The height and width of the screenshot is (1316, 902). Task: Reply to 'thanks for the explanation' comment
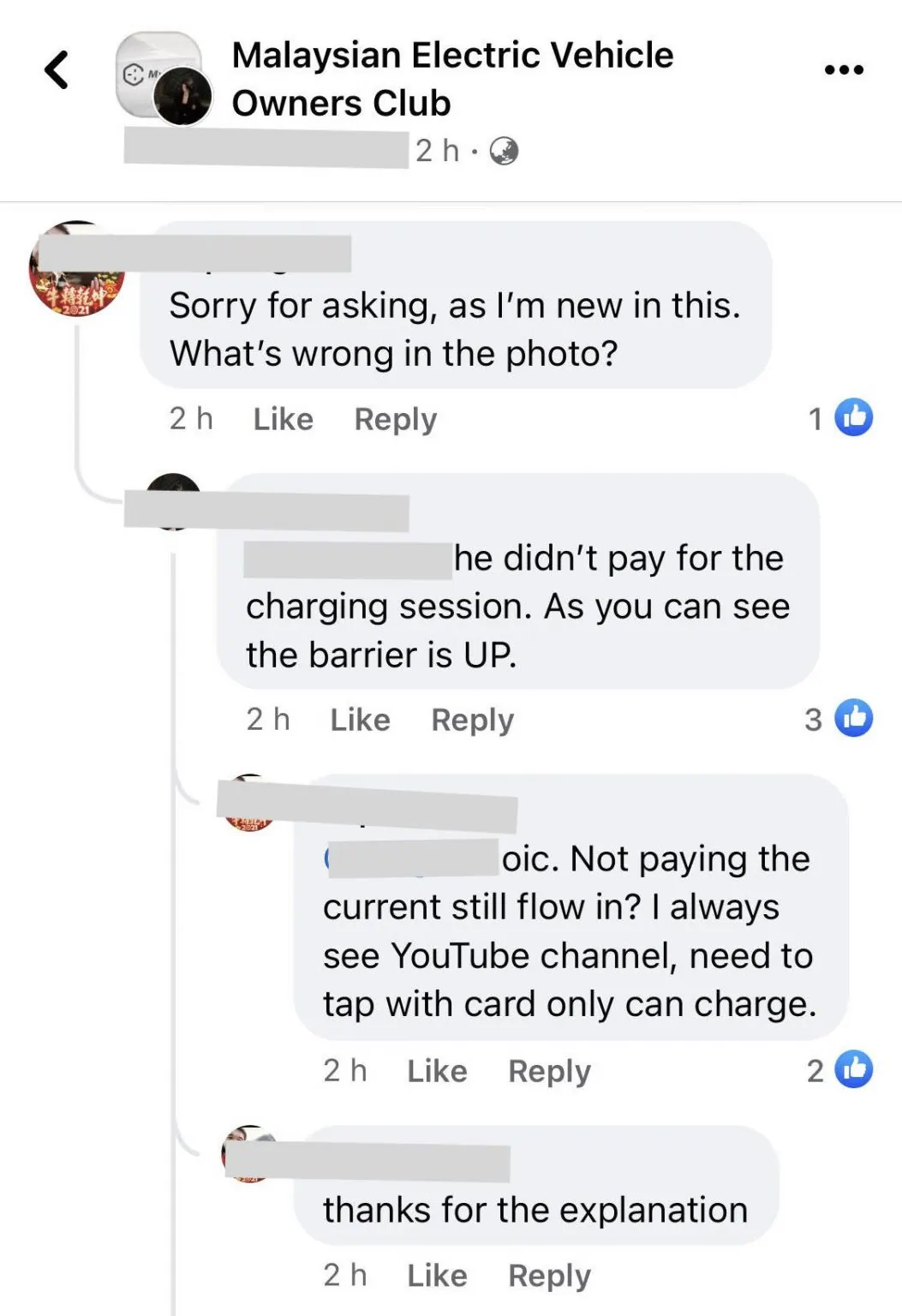click(x=550, y=1276)
